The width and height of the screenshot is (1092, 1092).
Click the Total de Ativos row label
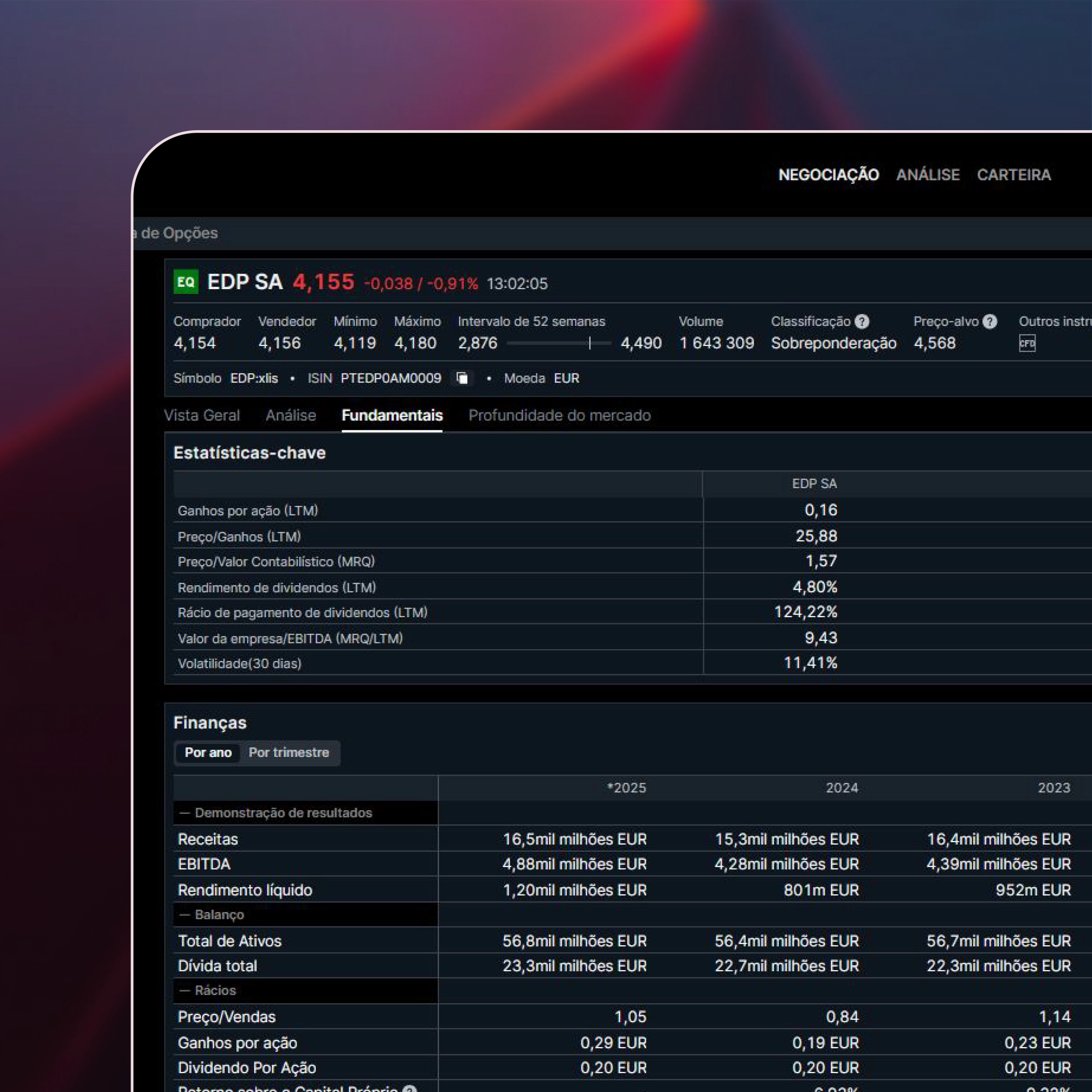230,941
